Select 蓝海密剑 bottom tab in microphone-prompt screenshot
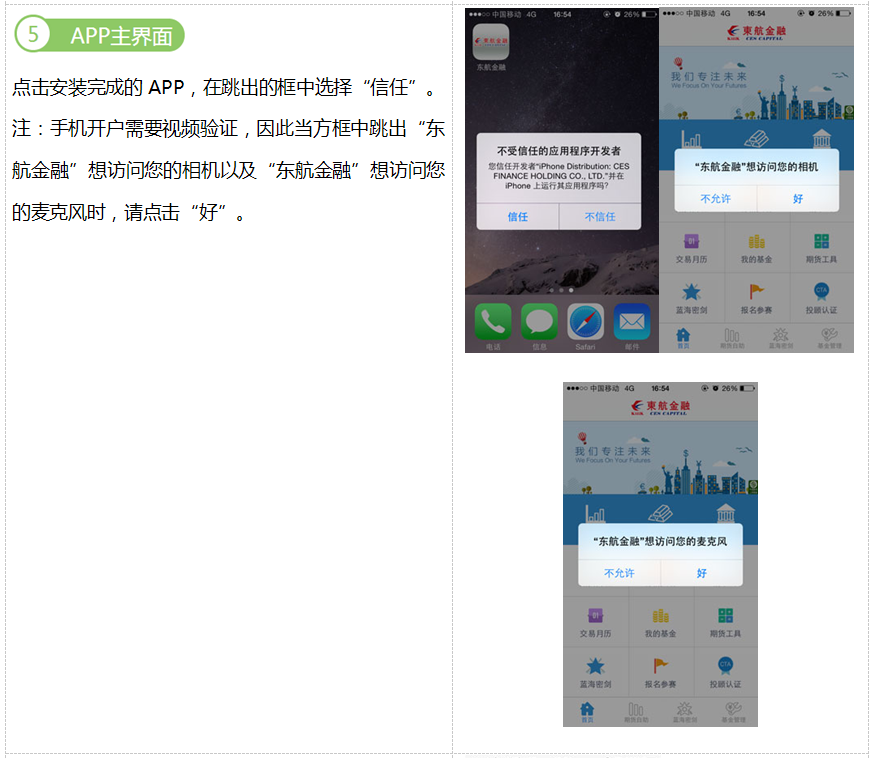 point(685,712)
